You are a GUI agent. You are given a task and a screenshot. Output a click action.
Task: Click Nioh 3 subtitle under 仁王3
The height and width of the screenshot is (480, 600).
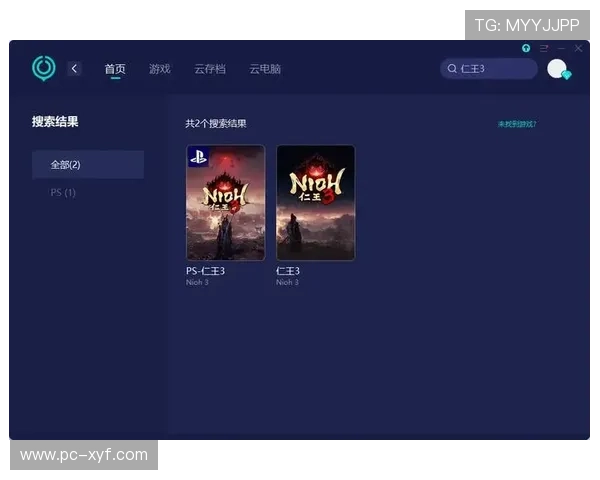[x=287, y=282]
